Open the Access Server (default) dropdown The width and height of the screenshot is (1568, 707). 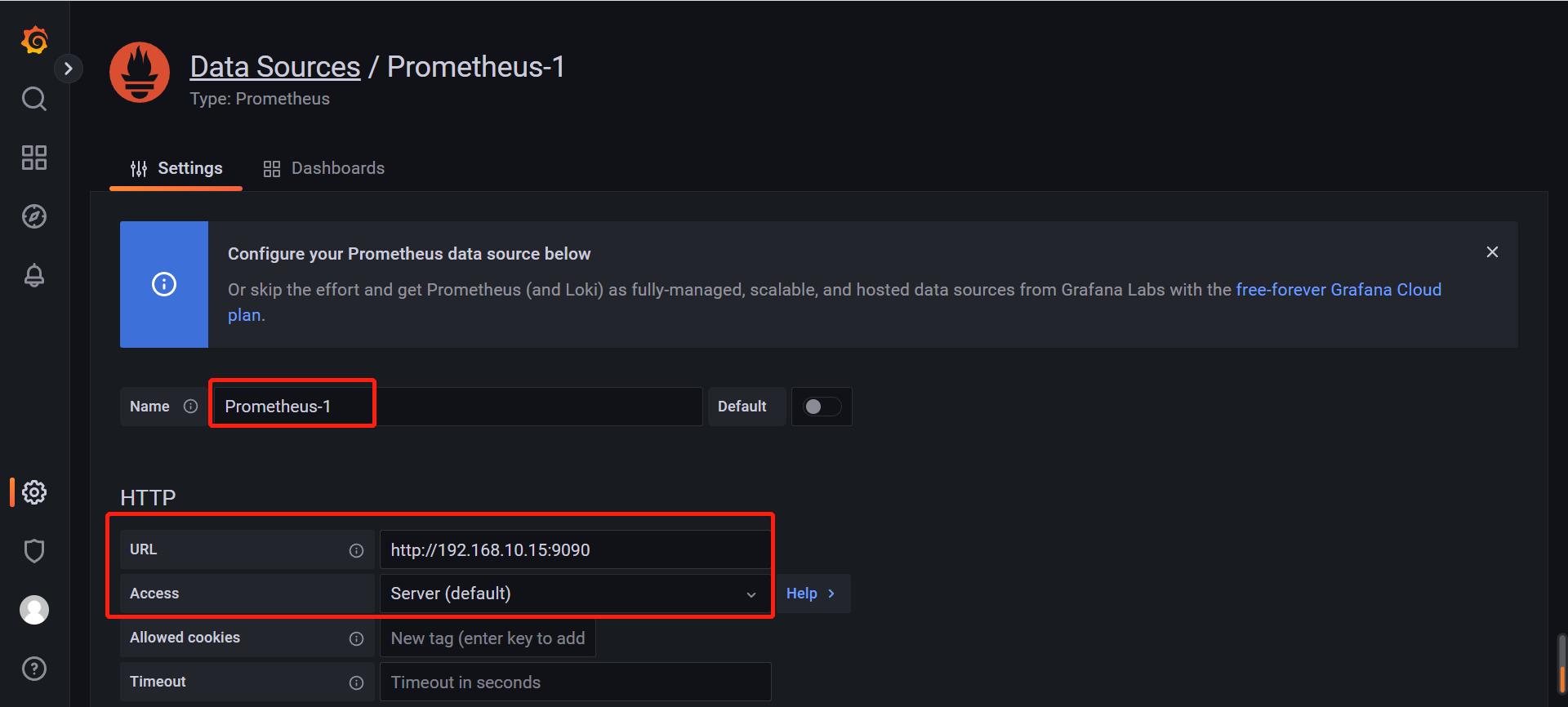(x=576, y=594)
